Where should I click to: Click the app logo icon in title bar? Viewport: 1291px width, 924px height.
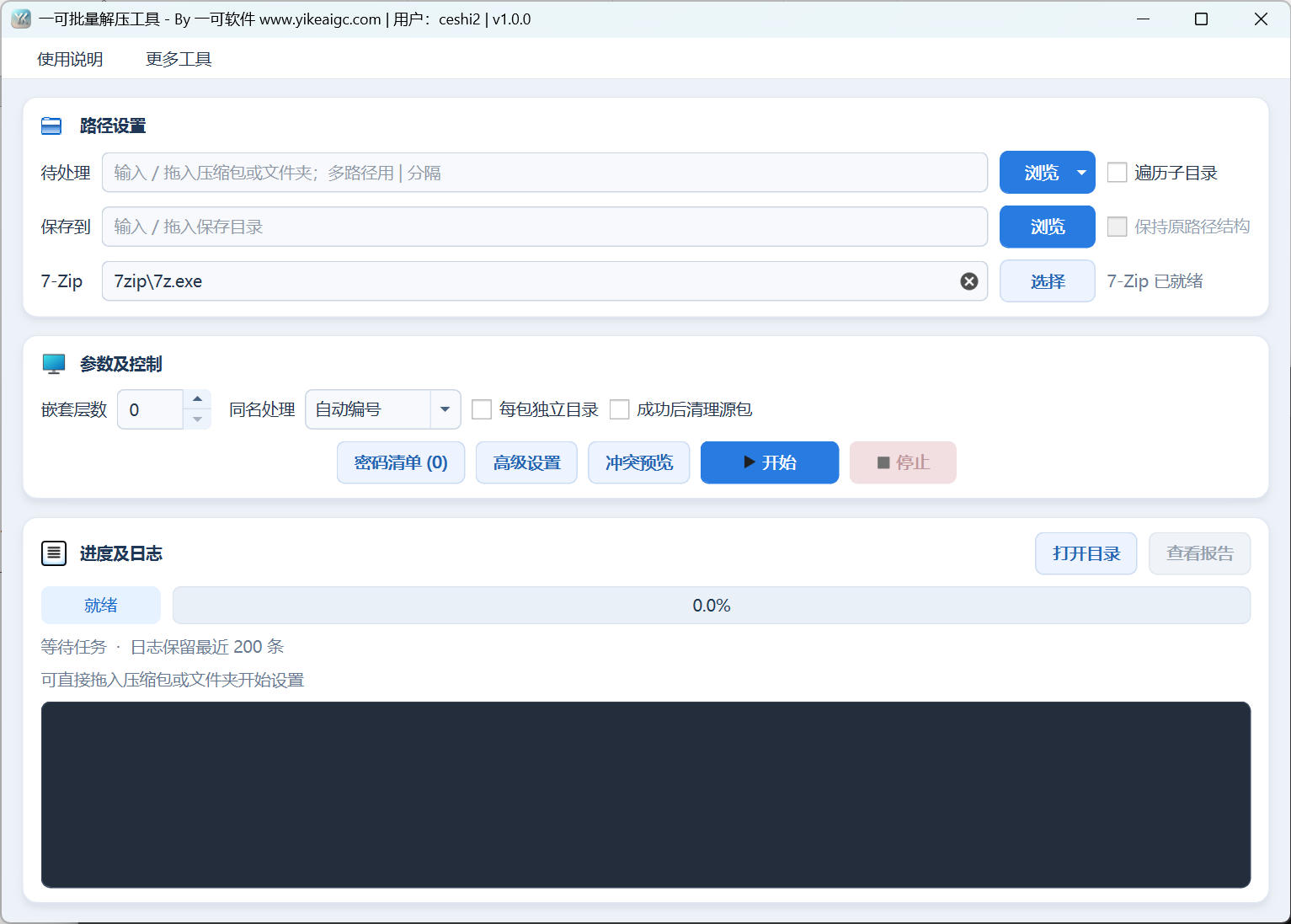21,19
